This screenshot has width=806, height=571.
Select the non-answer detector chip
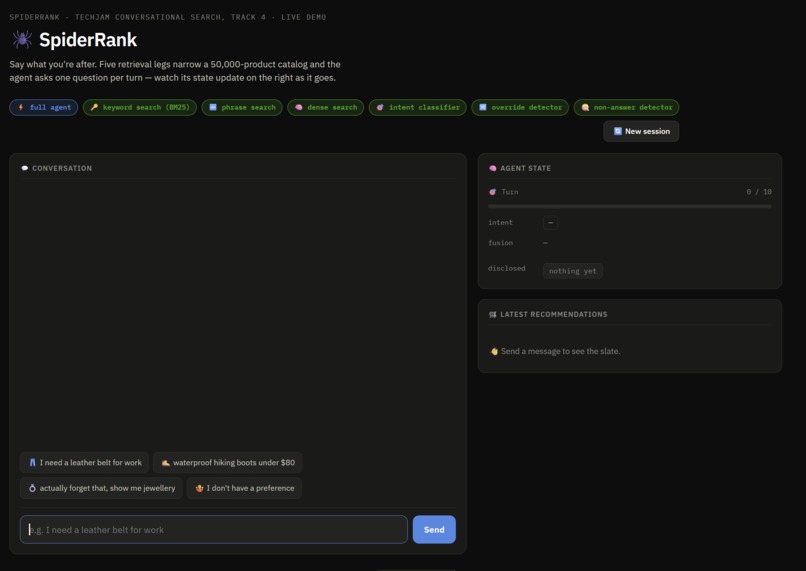coord(626,107)
